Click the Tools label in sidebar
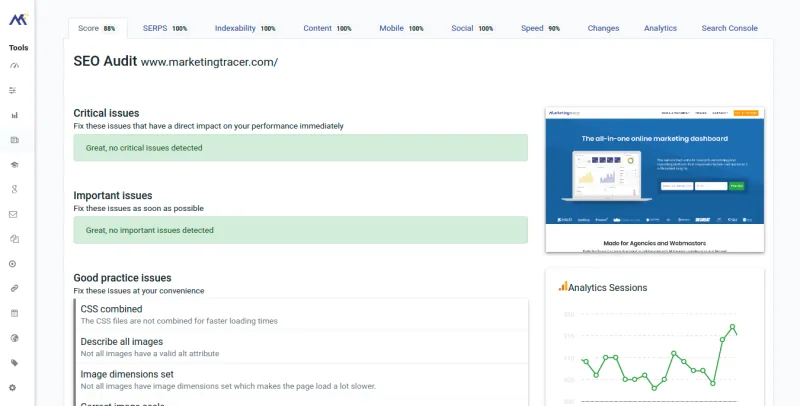Viewport: 800px width, 406px height. pyautogui.click(x=18, y=47)
